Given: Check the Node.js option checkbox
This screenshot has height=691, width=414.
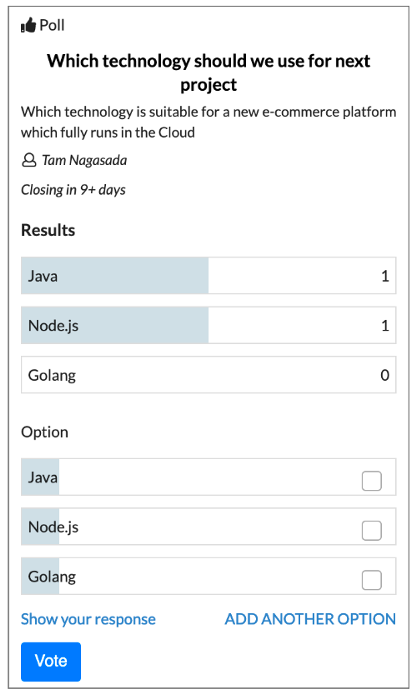Looking at the screenshot, I should [x=372, y=530].
